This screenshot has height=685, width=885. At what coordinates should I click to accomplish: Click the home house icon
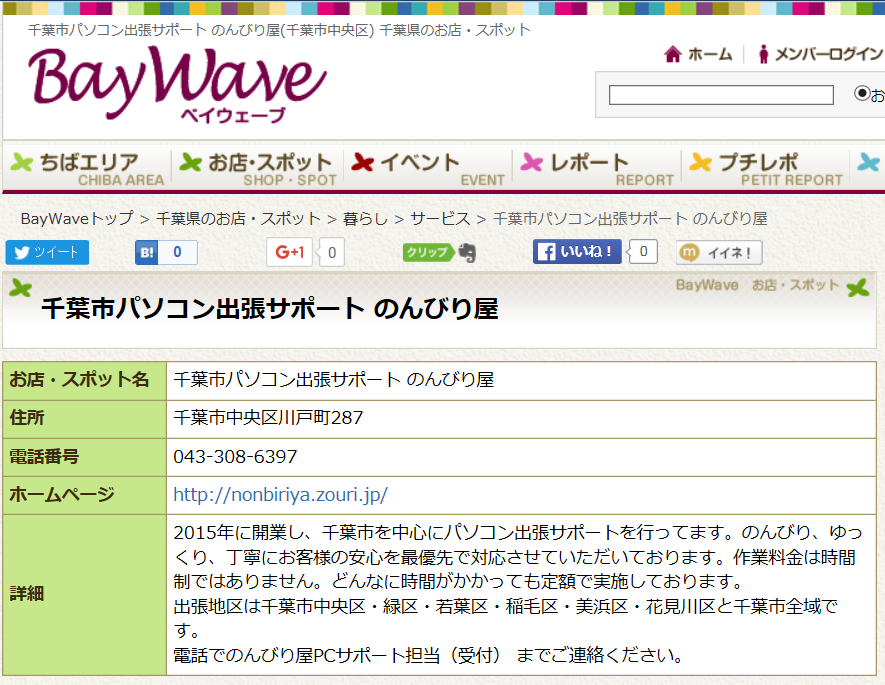pyautogui.click(x=672, y=54)
